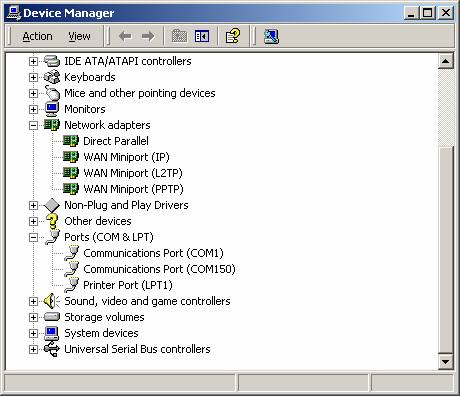Click the IDE ATA/ATAPI controllers icon
Image resolution: width=460 pixels, height=396 pixels.
[52, 61]
